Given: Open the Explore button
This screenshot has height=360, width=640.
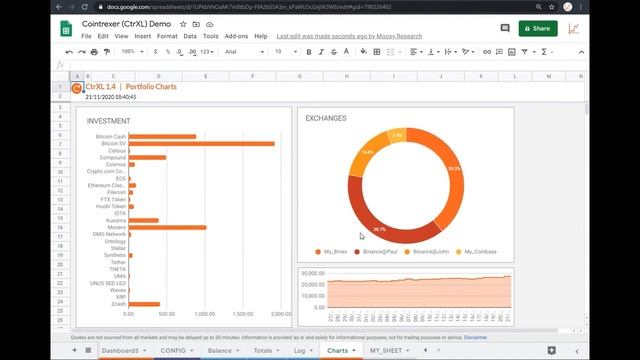Looking at the screenshot, I should coord(551,350).
